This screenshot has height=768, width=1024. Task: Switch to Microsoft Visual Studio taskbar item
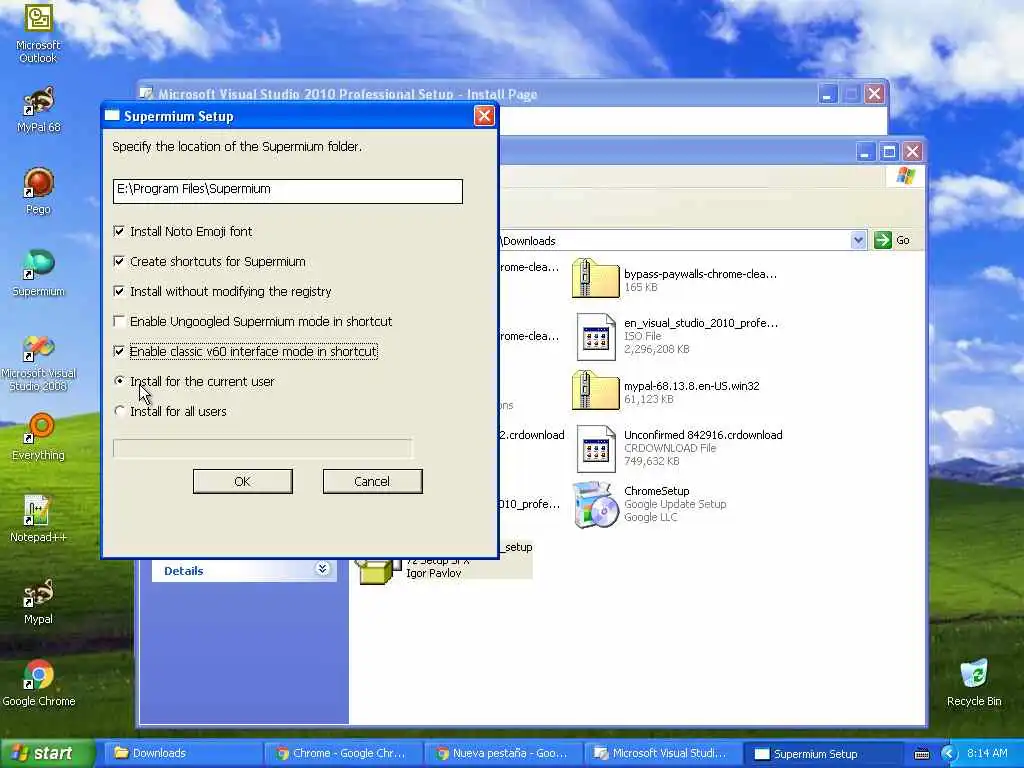pyautogui.click(x=664, y=754)
